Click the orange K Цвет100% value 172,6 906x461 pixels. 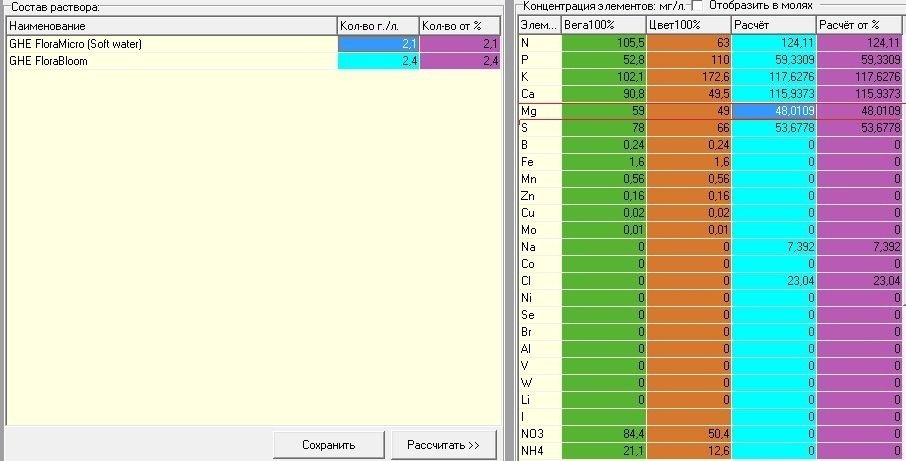coord(688,77)
